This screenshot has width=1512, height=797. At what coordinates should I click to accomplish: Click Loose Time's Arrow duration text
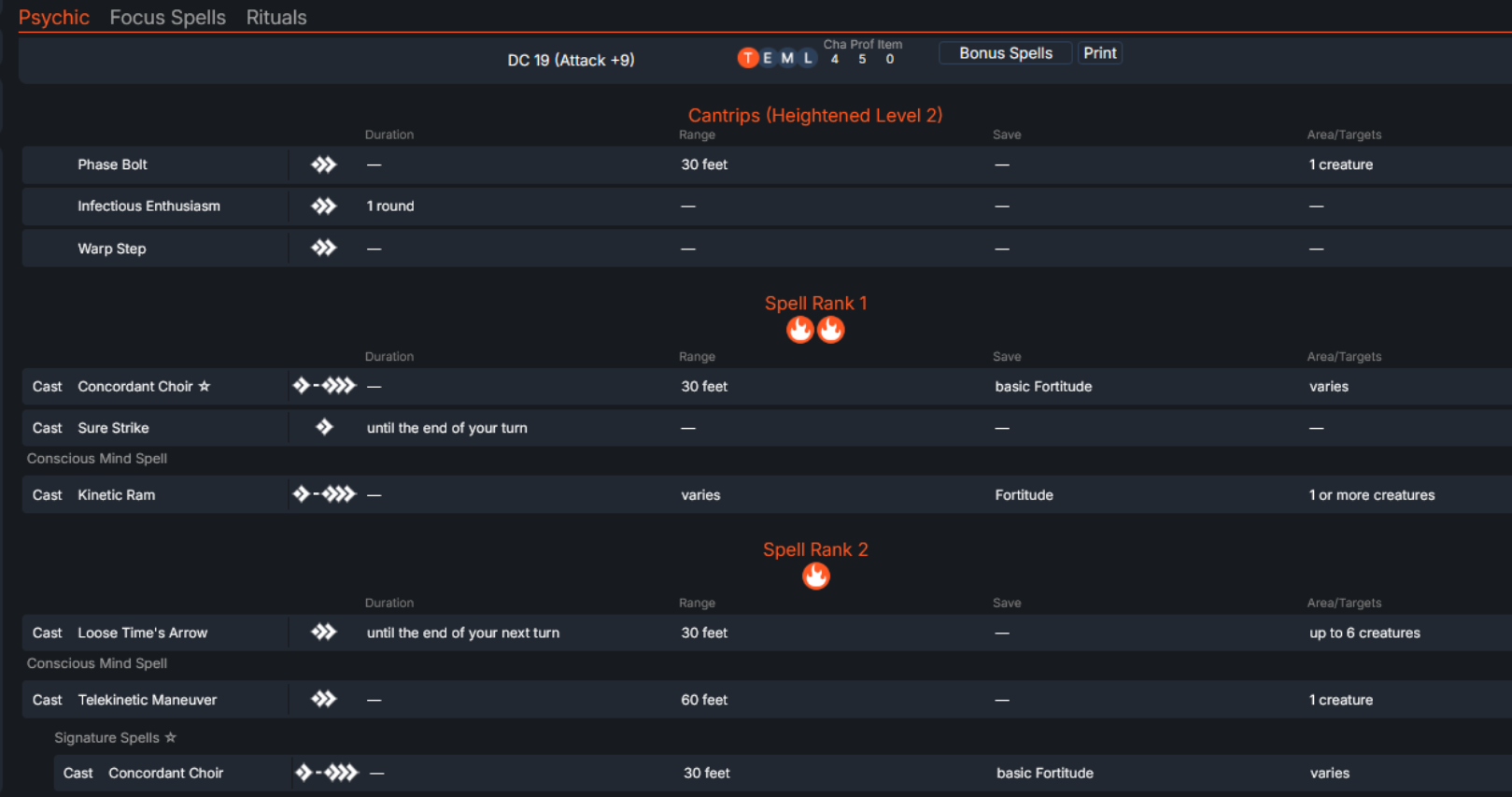coord(463,633)
